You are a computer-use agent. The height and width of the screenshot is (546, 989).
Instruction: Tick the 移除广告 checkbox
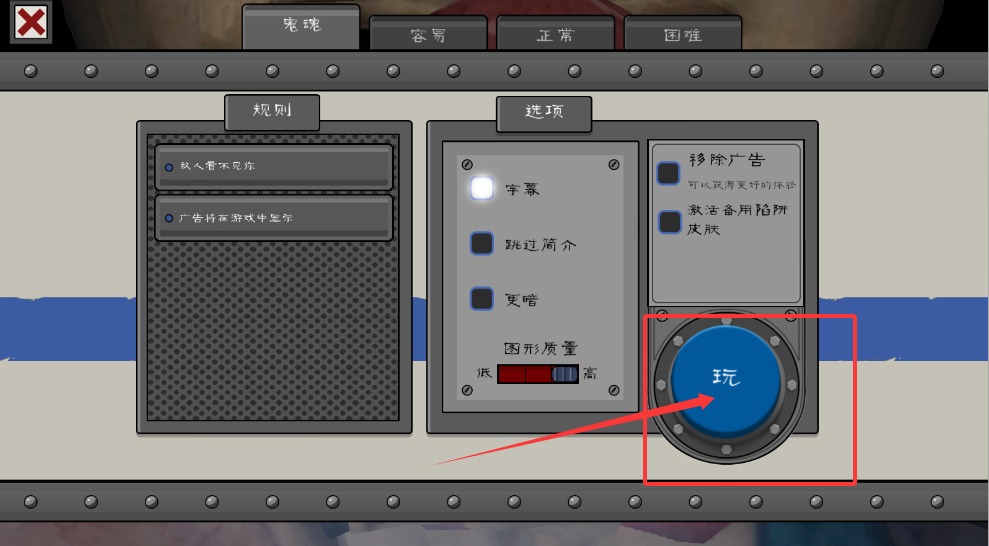click(x=668, y=173)
